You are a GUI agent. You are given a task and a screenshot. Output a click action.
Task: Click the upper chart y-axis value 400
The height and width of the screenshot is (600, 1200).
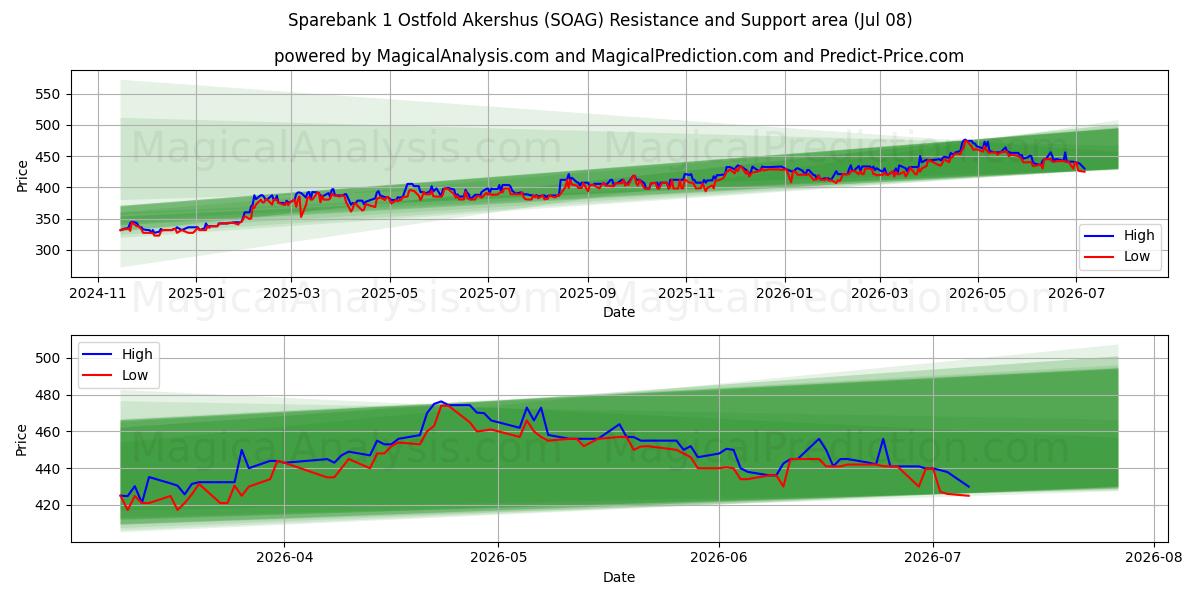(50, 188)
